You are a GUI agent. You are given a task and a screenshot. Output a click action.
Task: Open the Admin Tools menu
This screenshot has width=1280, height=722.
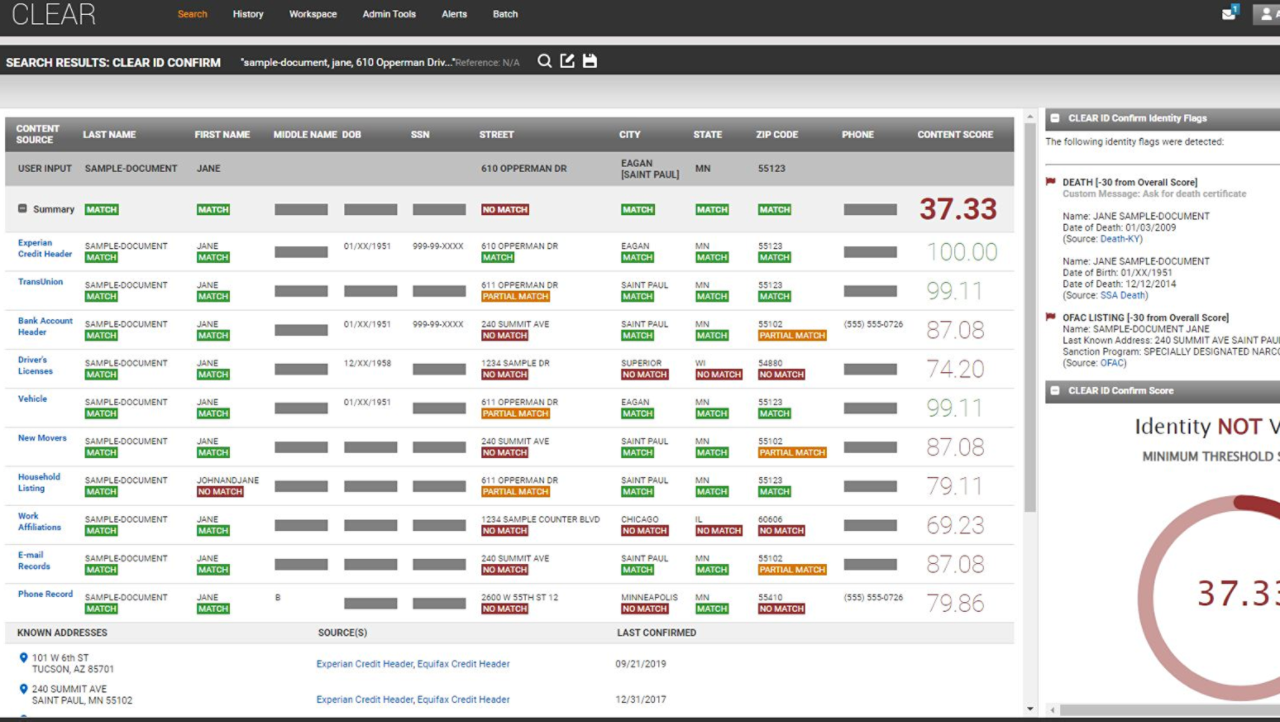389,14
